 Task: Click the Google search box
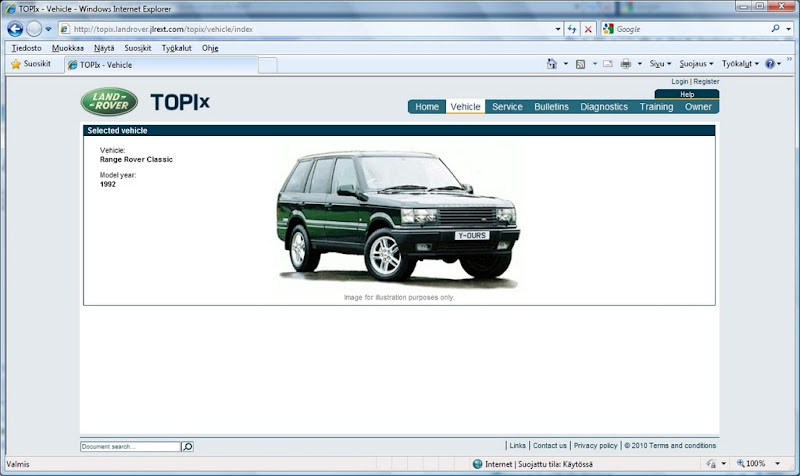point(691,29)
